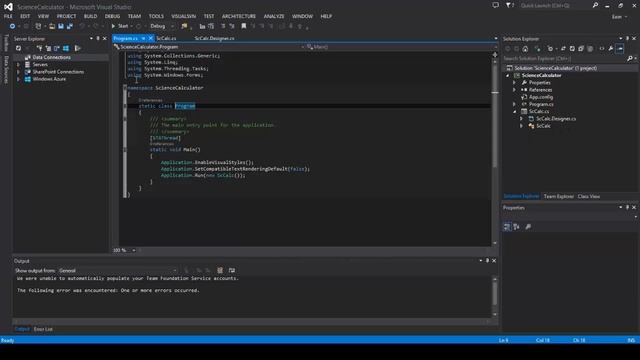Switch to the Error List tab
The image size is (640, 360).
pyautogui.click(x=43, y=329)
